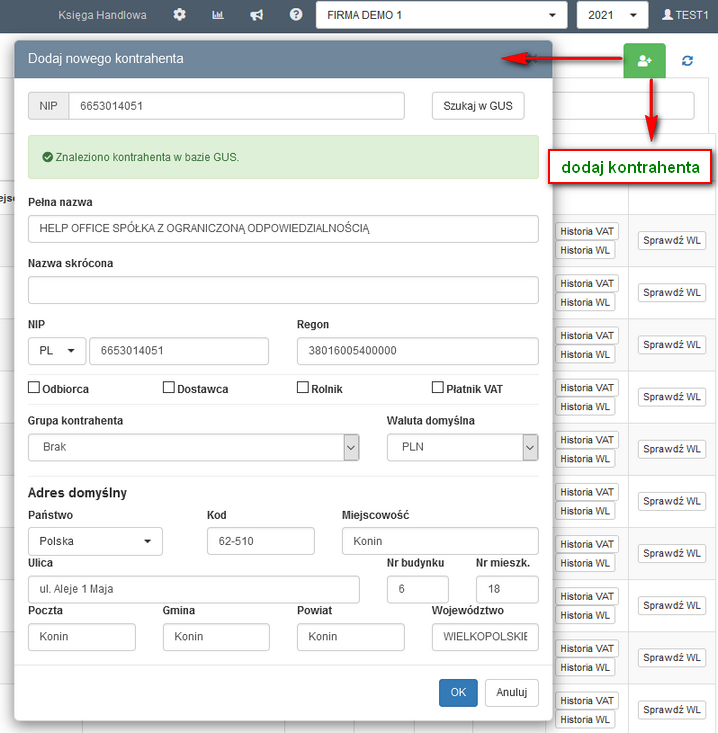Image resolution: width=718 pixels, height=733 pixels.
Task: Check the Odbiorca checkbox
Action: click(34, 388)
